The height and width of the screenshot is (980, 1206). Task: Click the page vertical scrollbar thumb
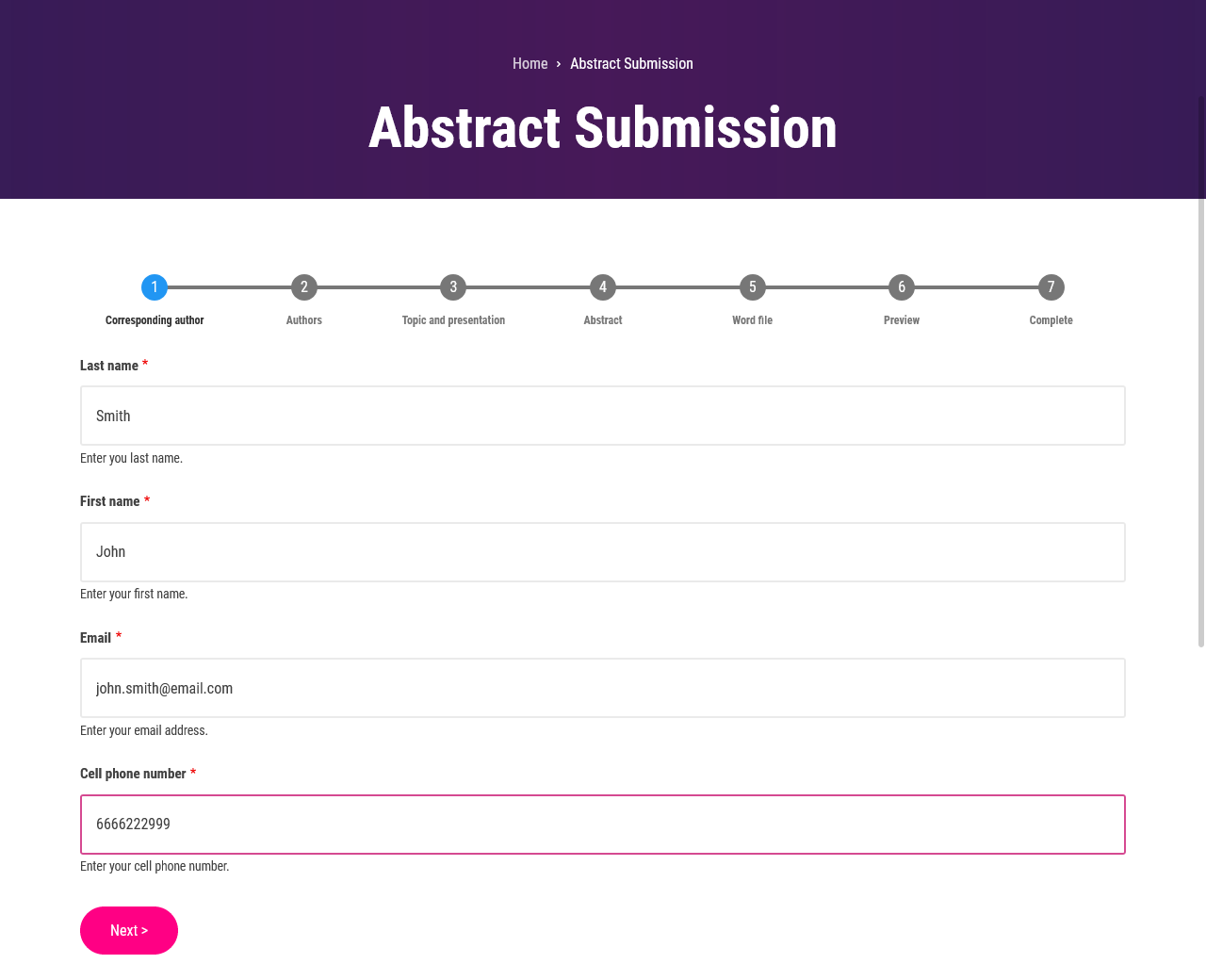(1201, 371)
